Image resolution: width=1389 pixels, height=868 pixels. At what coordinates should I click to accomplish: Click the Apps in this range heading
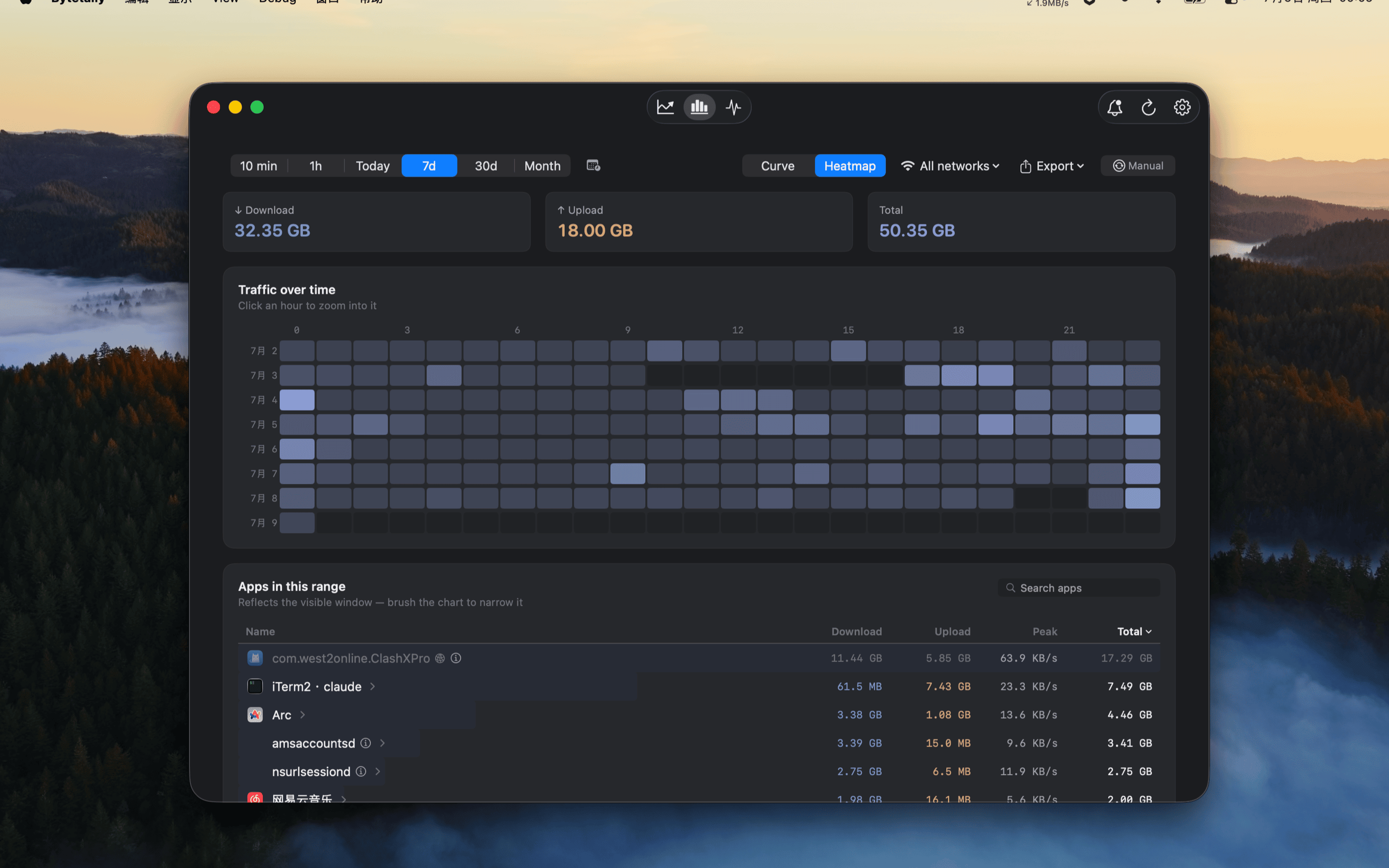tap(292, 586)
